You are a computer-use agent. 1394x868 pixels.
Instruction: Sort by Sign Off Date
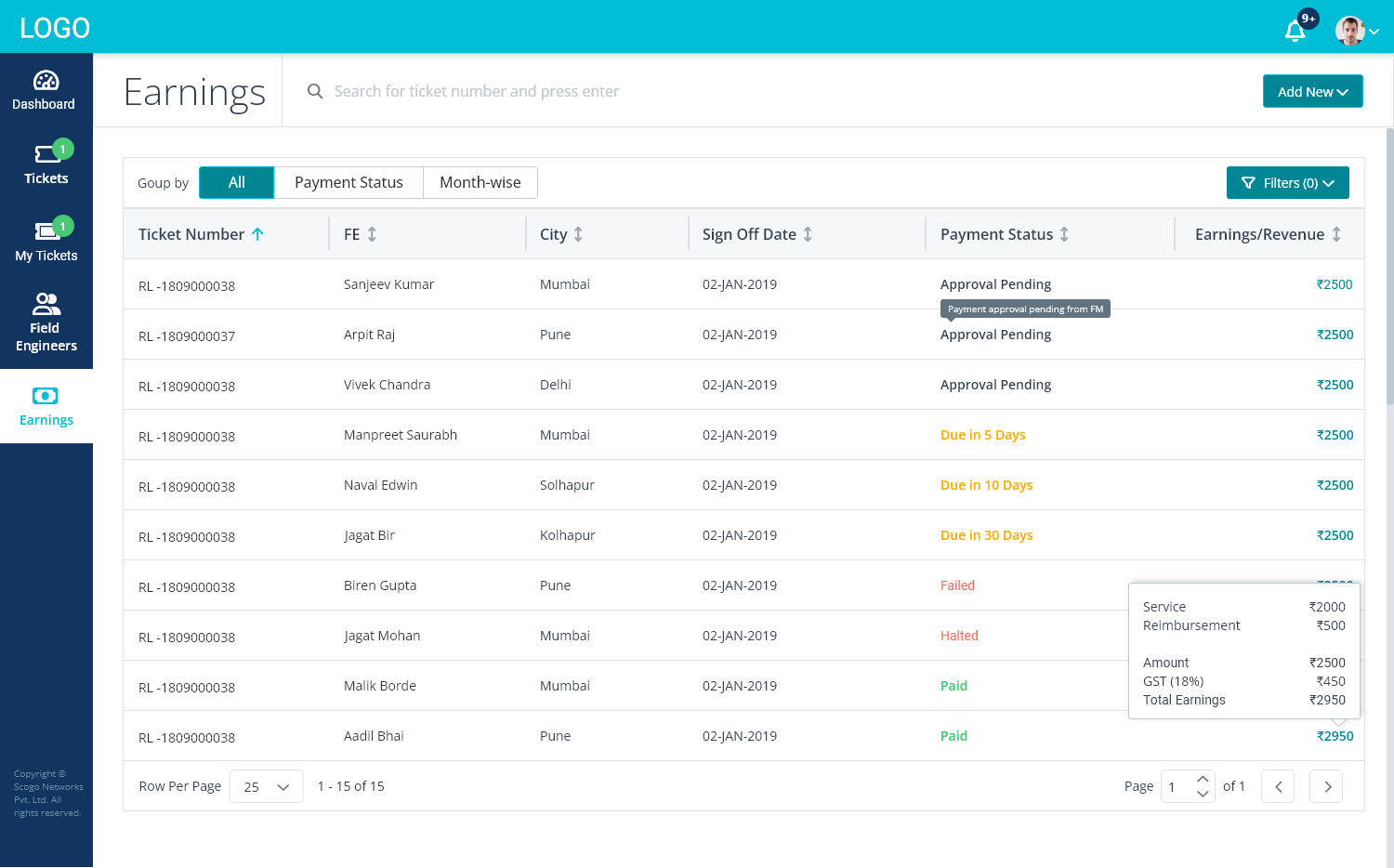click(x=808, y=234)
